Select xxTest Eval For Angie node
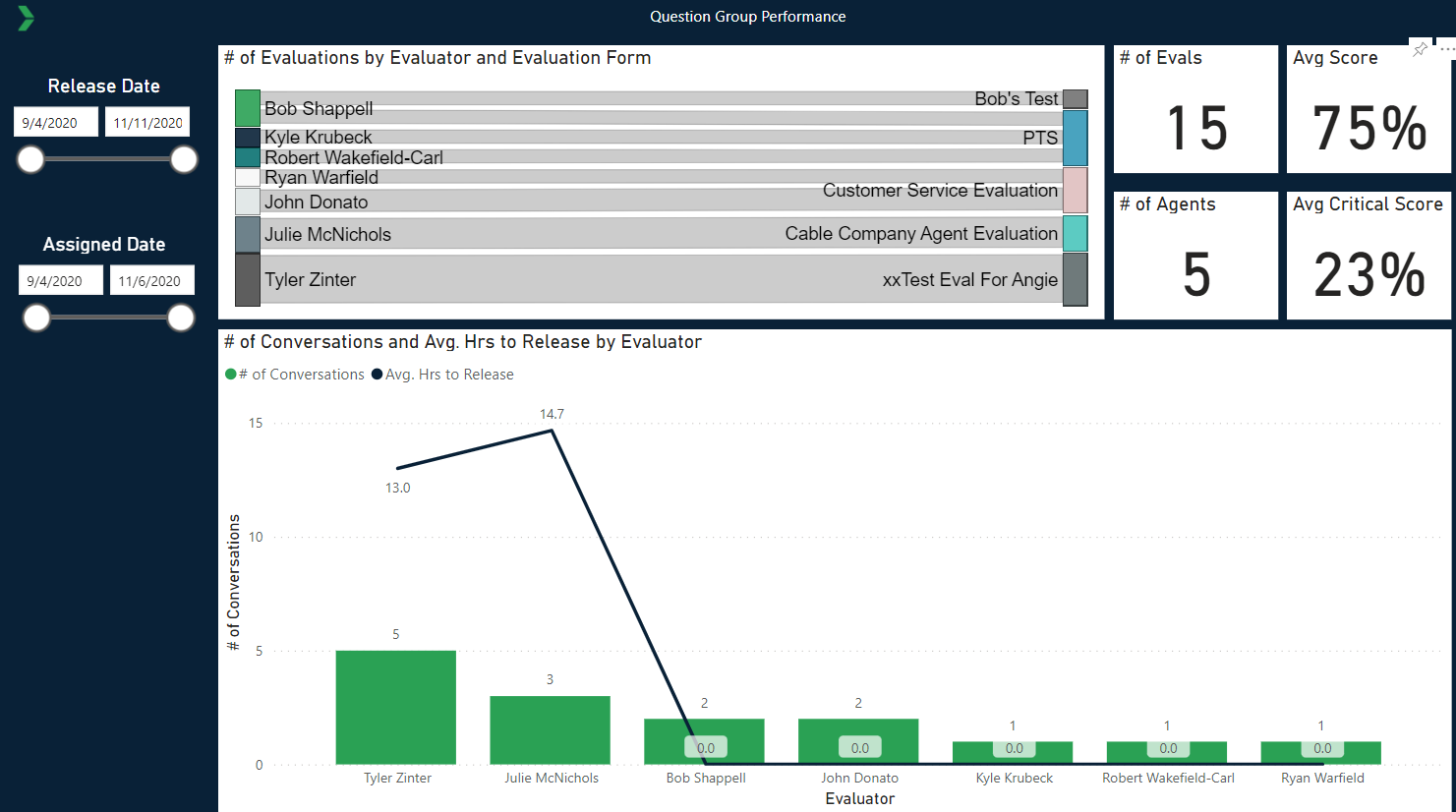This screenshot has height=812, width=1456. coord(1076,279)
